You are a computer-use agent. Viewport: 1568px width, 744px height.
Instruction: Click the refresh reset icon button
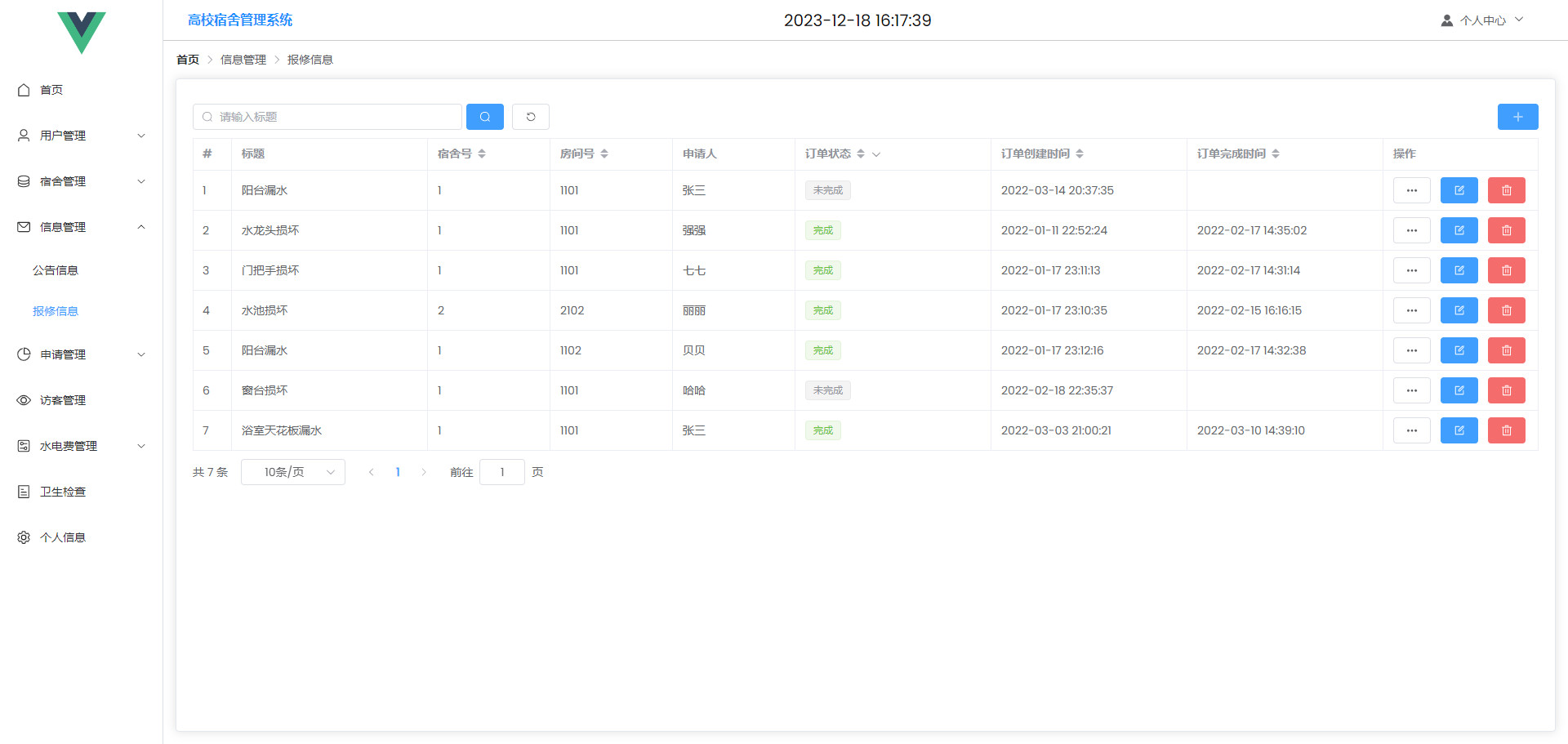click(531, 117)
